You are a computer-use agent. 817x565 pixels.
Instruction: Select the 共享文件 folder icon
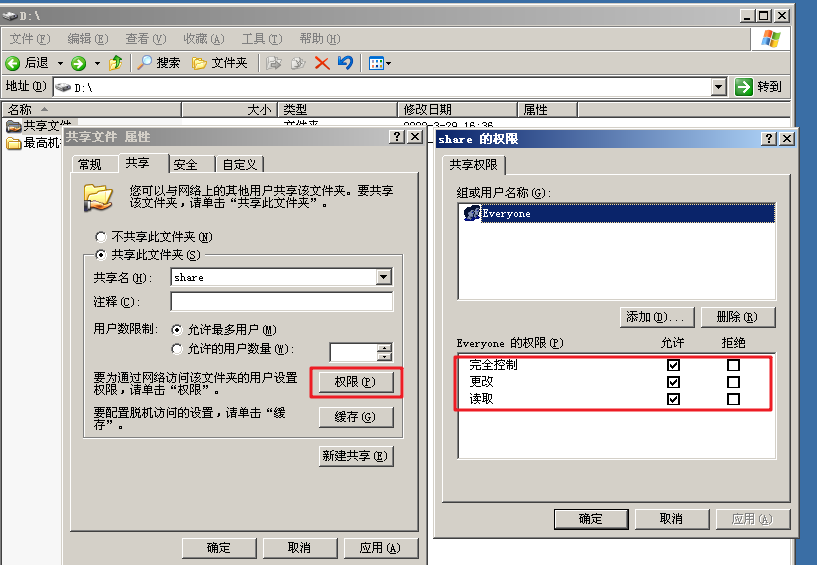[x=14, y=126]
